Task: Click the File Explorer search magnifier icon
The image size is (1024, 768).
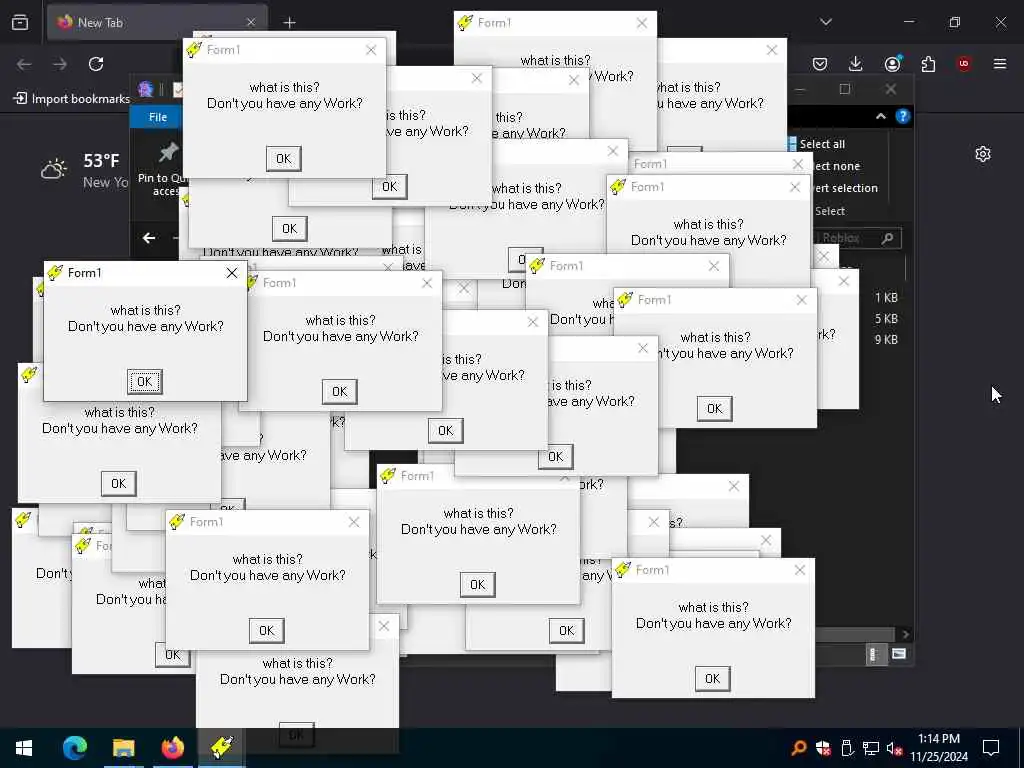Action: coord(887,238)
